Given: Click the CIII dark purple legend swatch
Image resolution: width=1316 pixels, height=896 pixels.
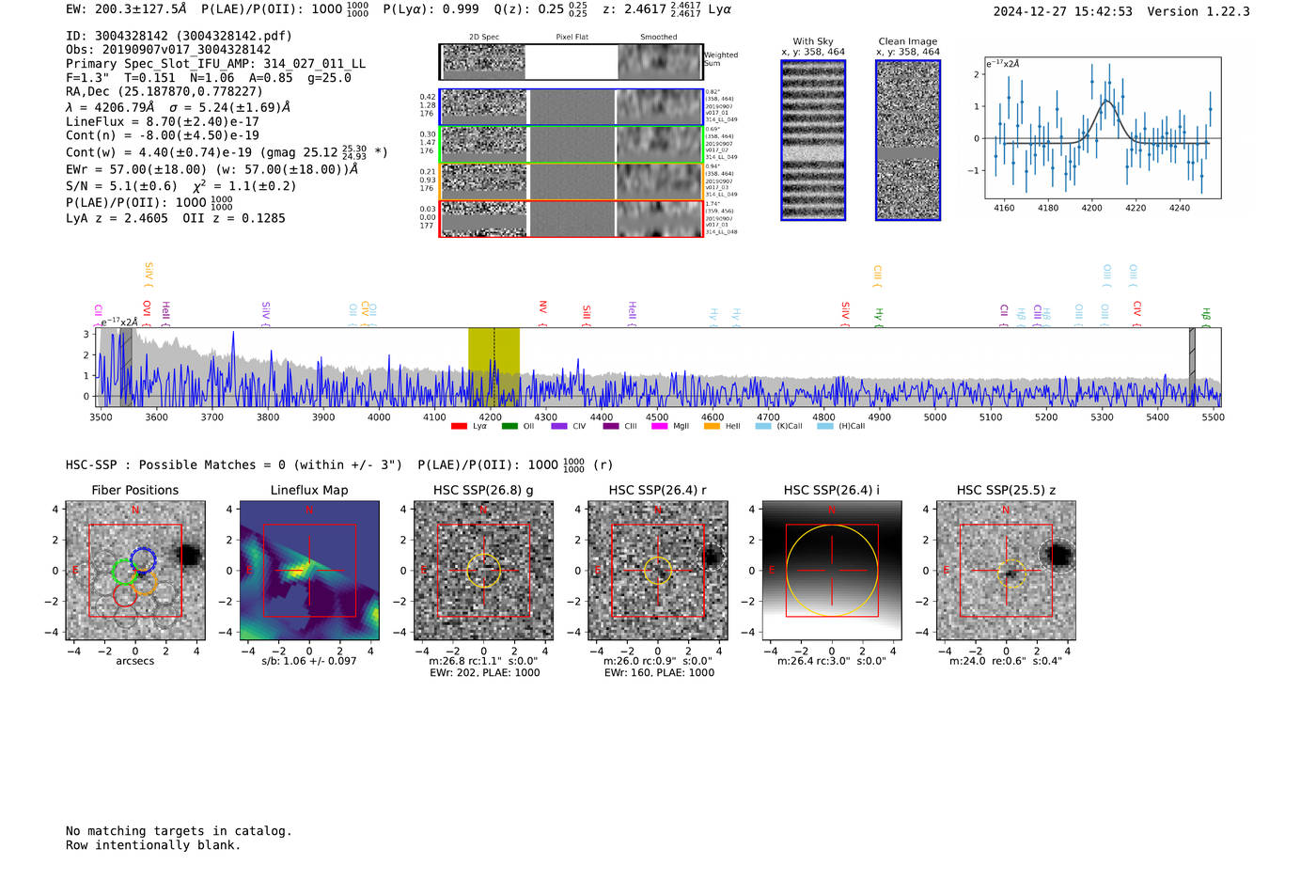Looking at the screenshot, I should tap(611, 426).
